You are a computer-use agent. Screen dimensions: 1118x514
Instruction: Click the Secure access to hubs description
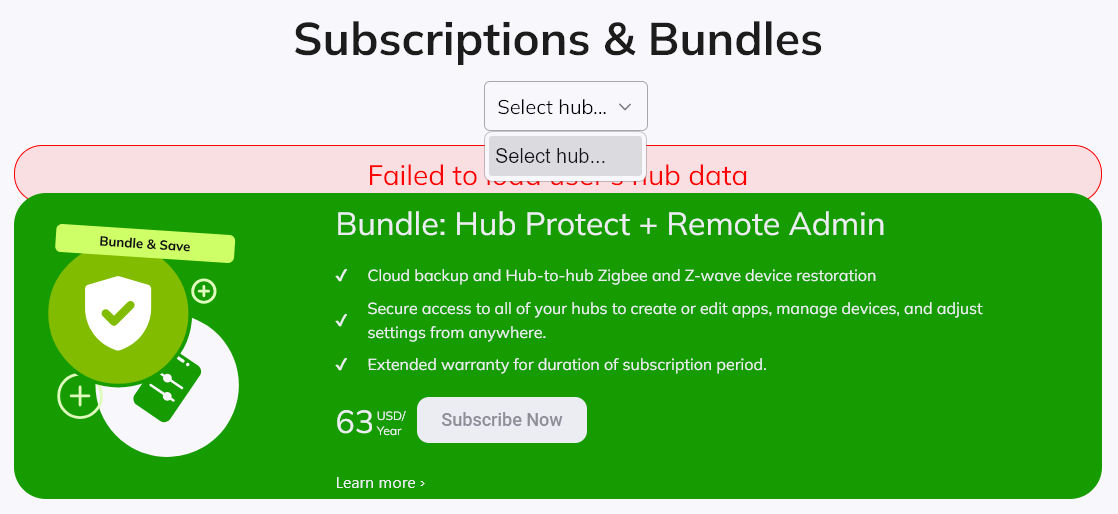click(674, 320)
